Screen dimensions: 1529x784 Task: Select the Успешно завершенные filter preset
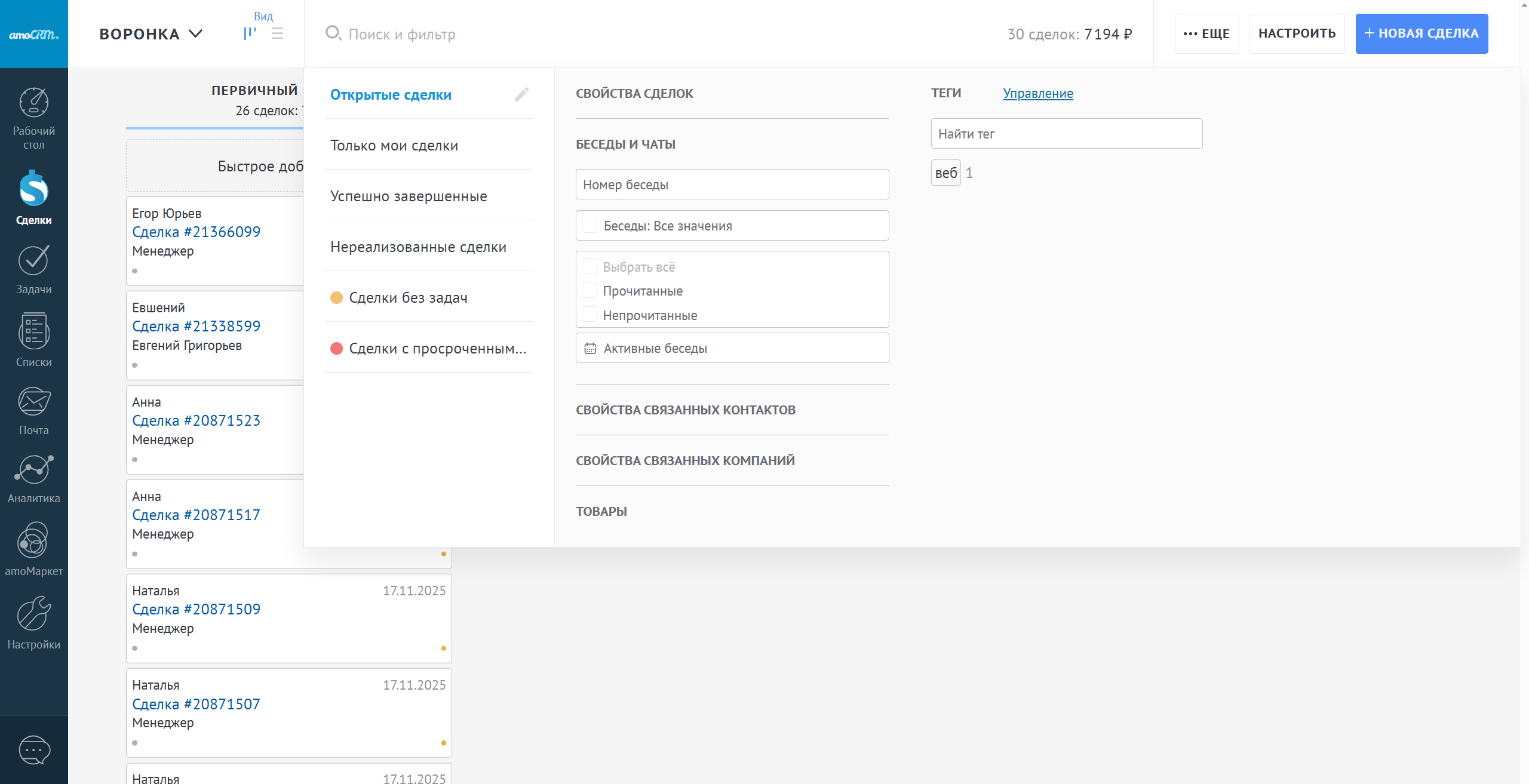tap(409, 196)
